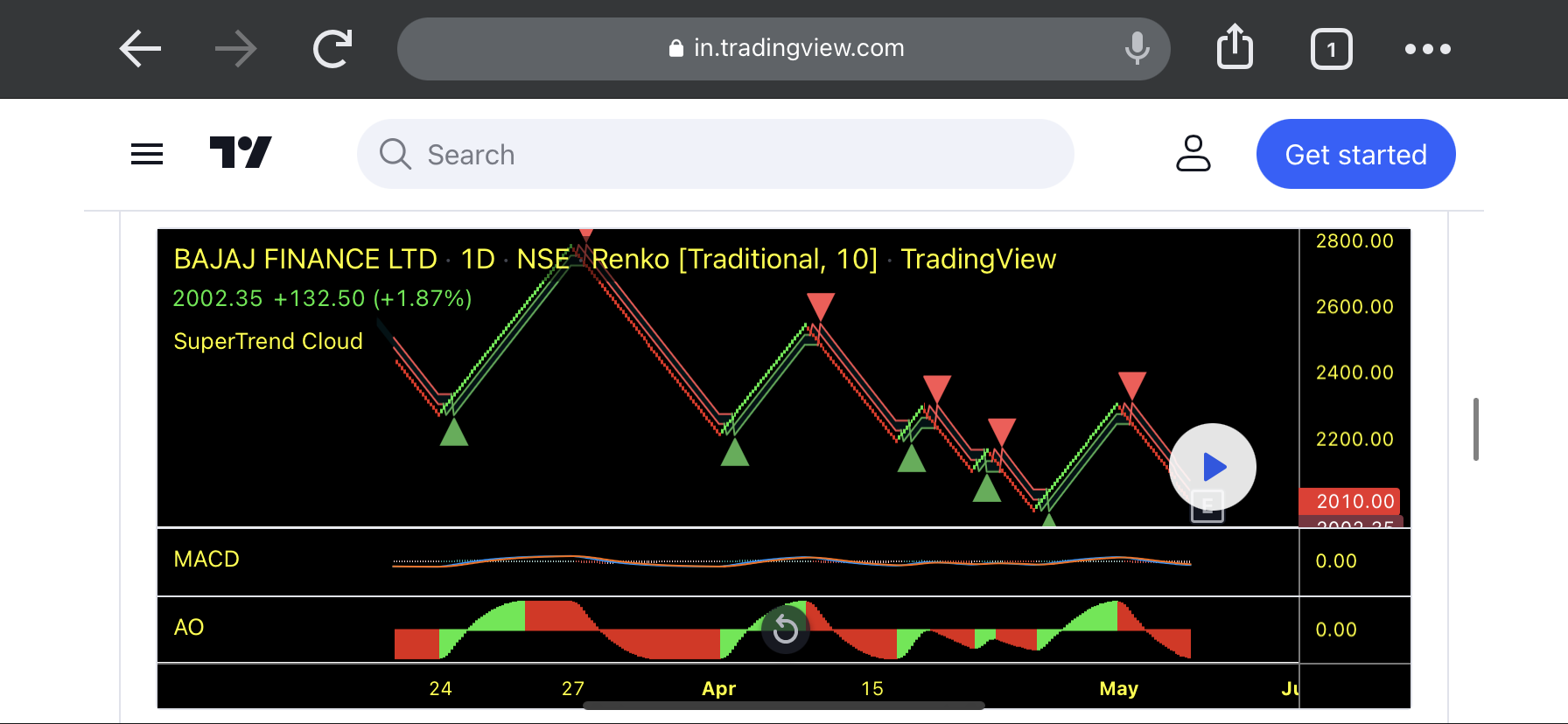
Task: Click the Apr label on time axis
Action: 718,688
